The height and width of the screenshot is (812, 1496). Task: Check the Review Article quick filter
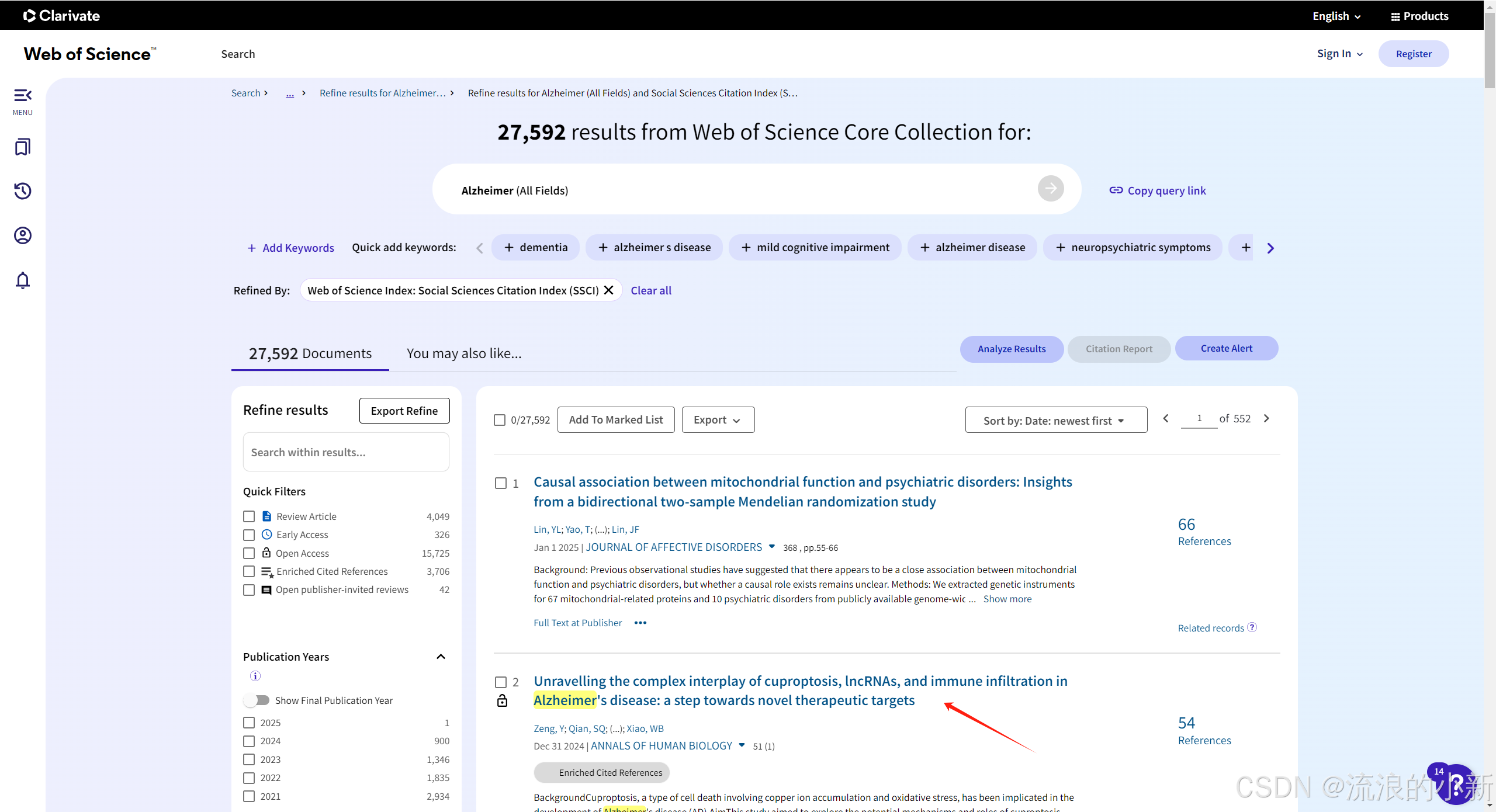249,516
